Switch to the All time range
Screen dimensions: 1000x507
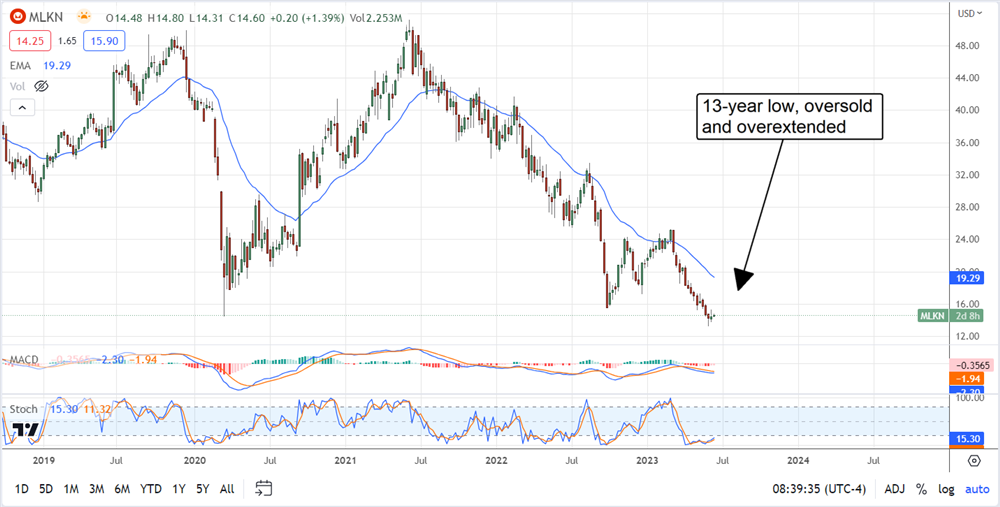point(226,489)
